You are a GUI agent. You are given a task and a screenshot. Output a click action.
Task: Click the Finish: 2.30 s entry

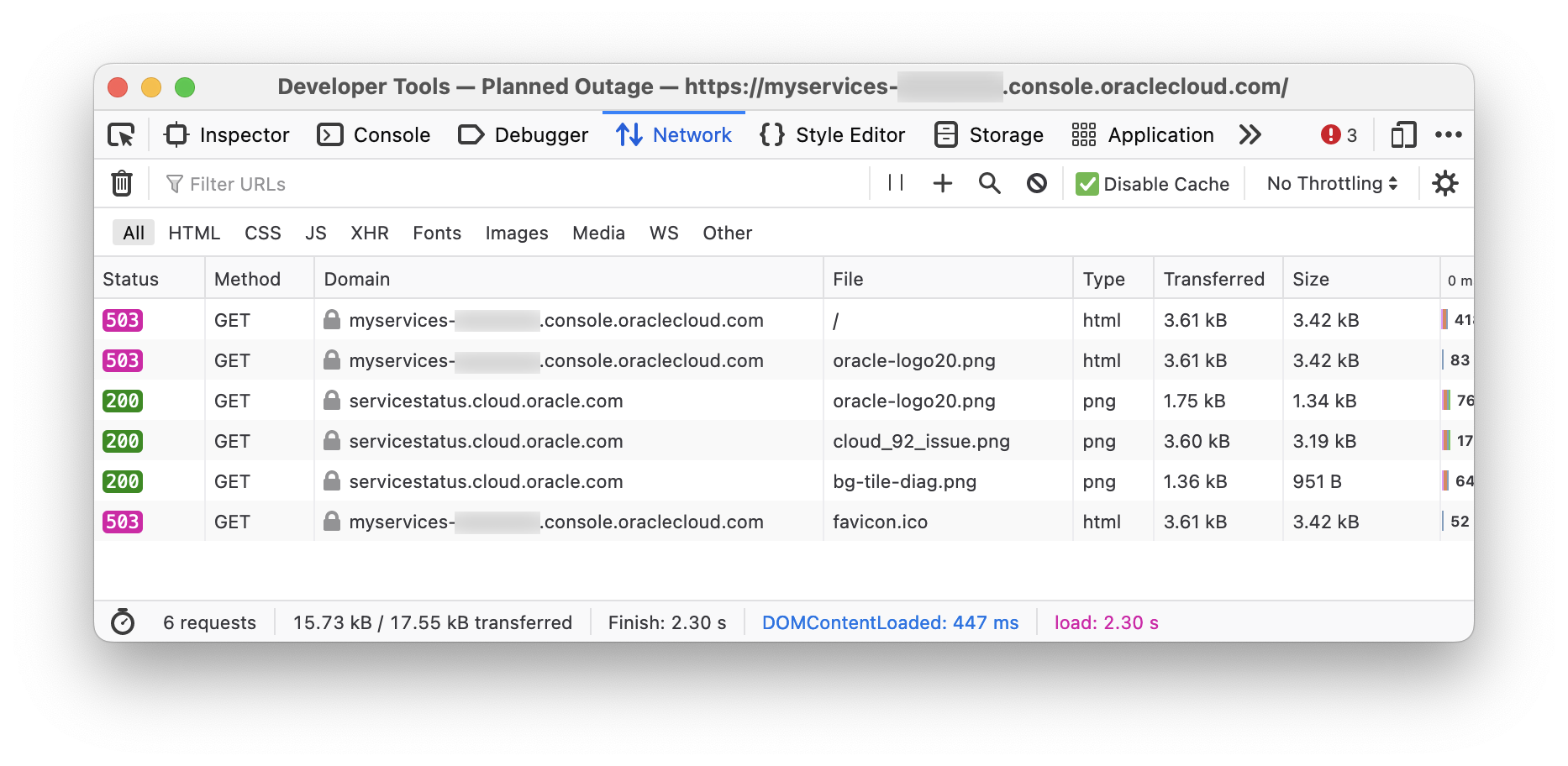point(667,622)
